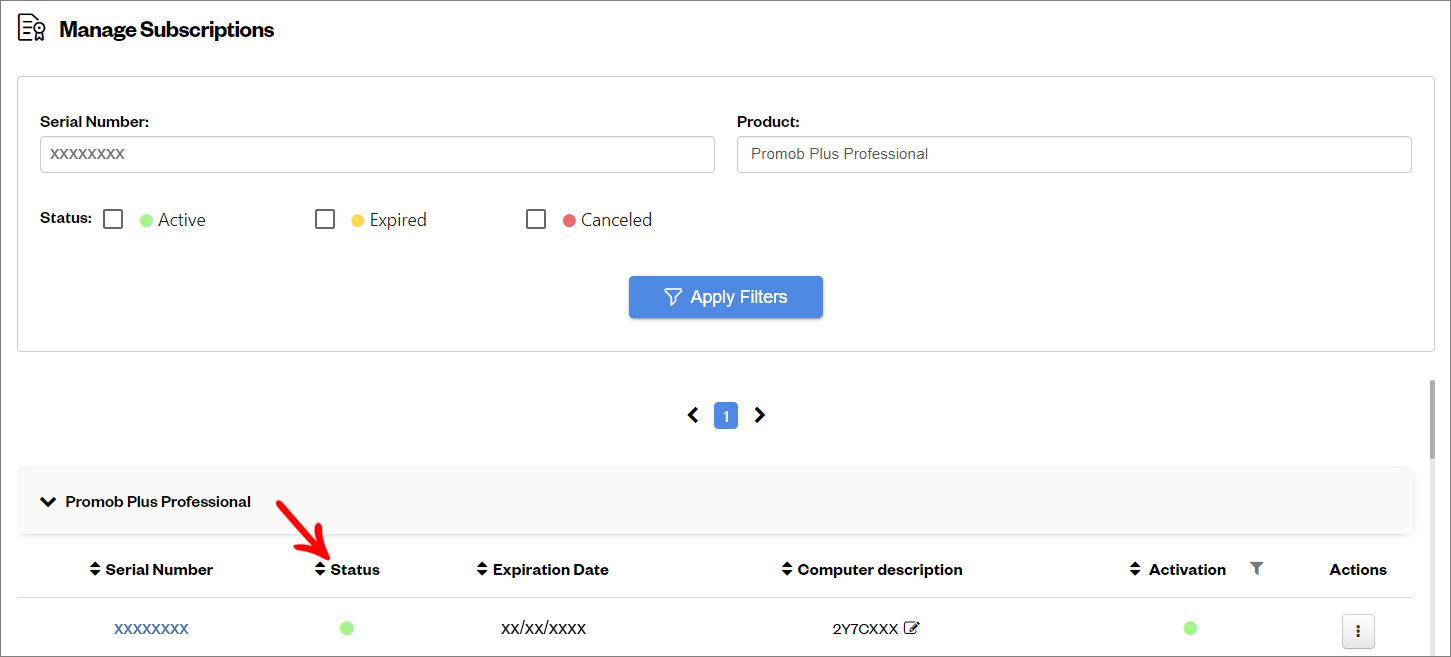Check the Canceled status checkbox
Image resolution: width=1451 pixels, height=657 pixels.
click(536, 219)
